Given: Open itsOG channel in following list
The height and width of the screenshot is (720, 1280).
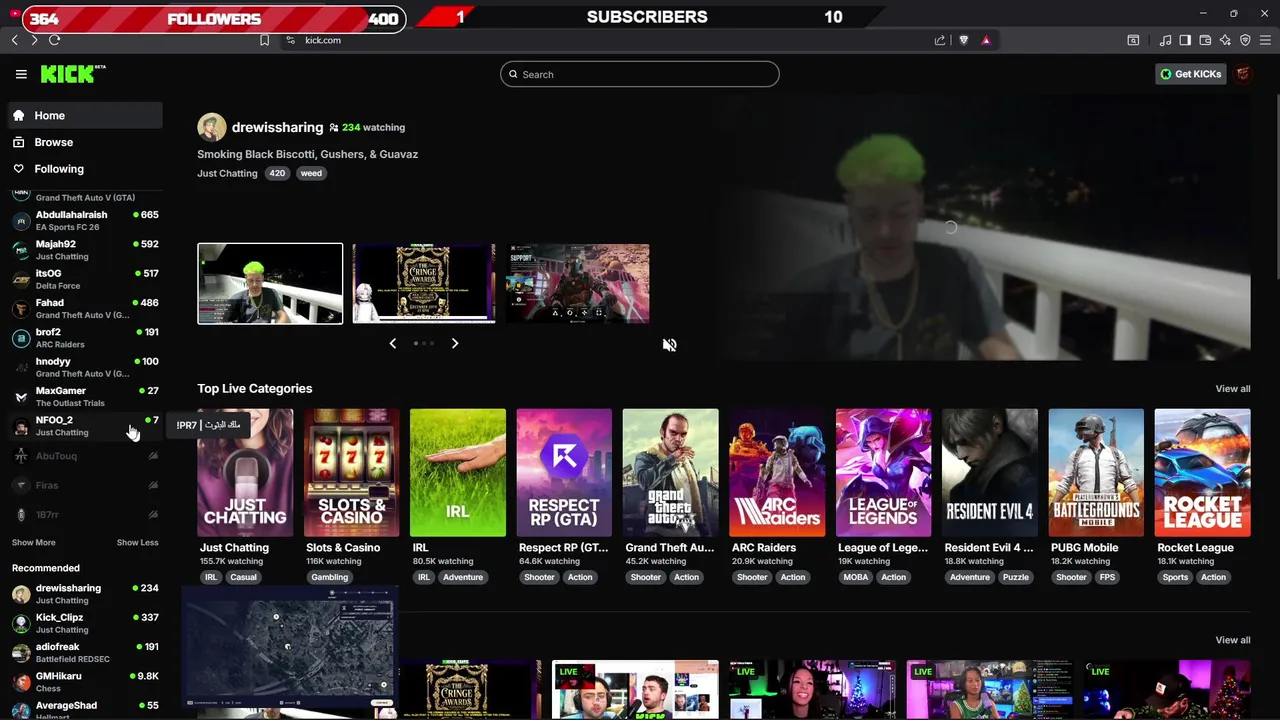Looking at the screenshot, I should tap(85, 279).
